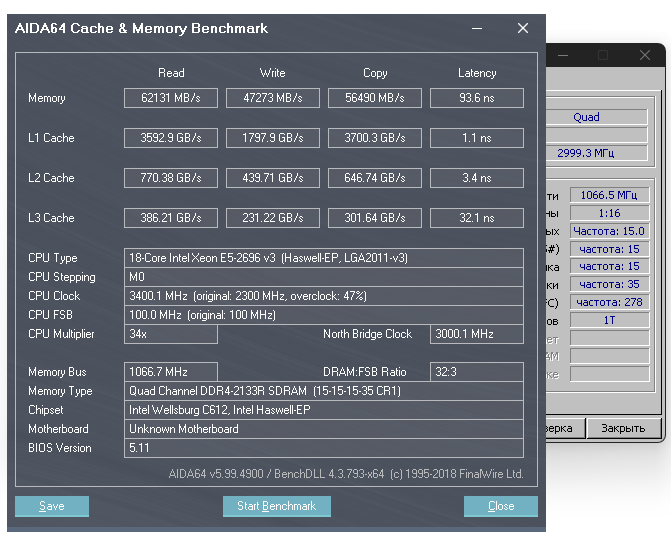The image size is (671, 536).
Task: Select Memory Read value 62131 MB/s
Action: [171, 98]
